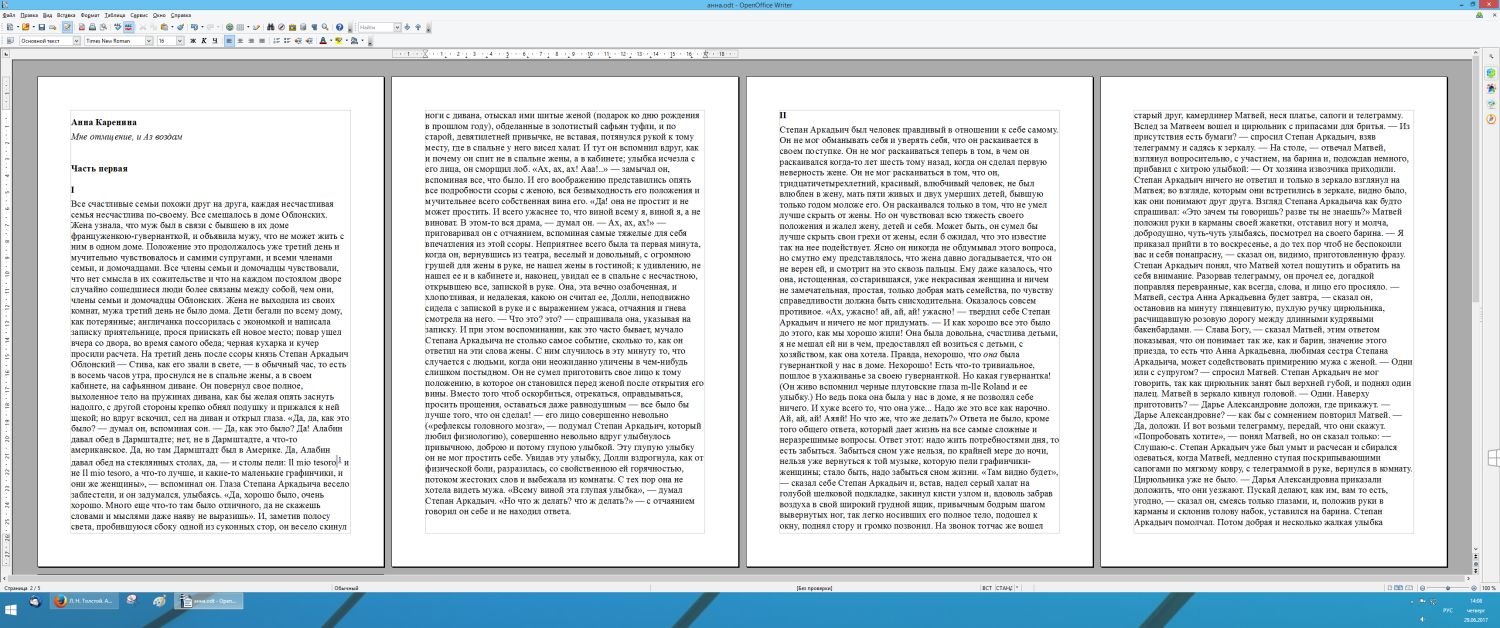Select Justified paragraph alignment
Image resolution: width=1500 pixels, height=628 pixels.
click(262, 41)
